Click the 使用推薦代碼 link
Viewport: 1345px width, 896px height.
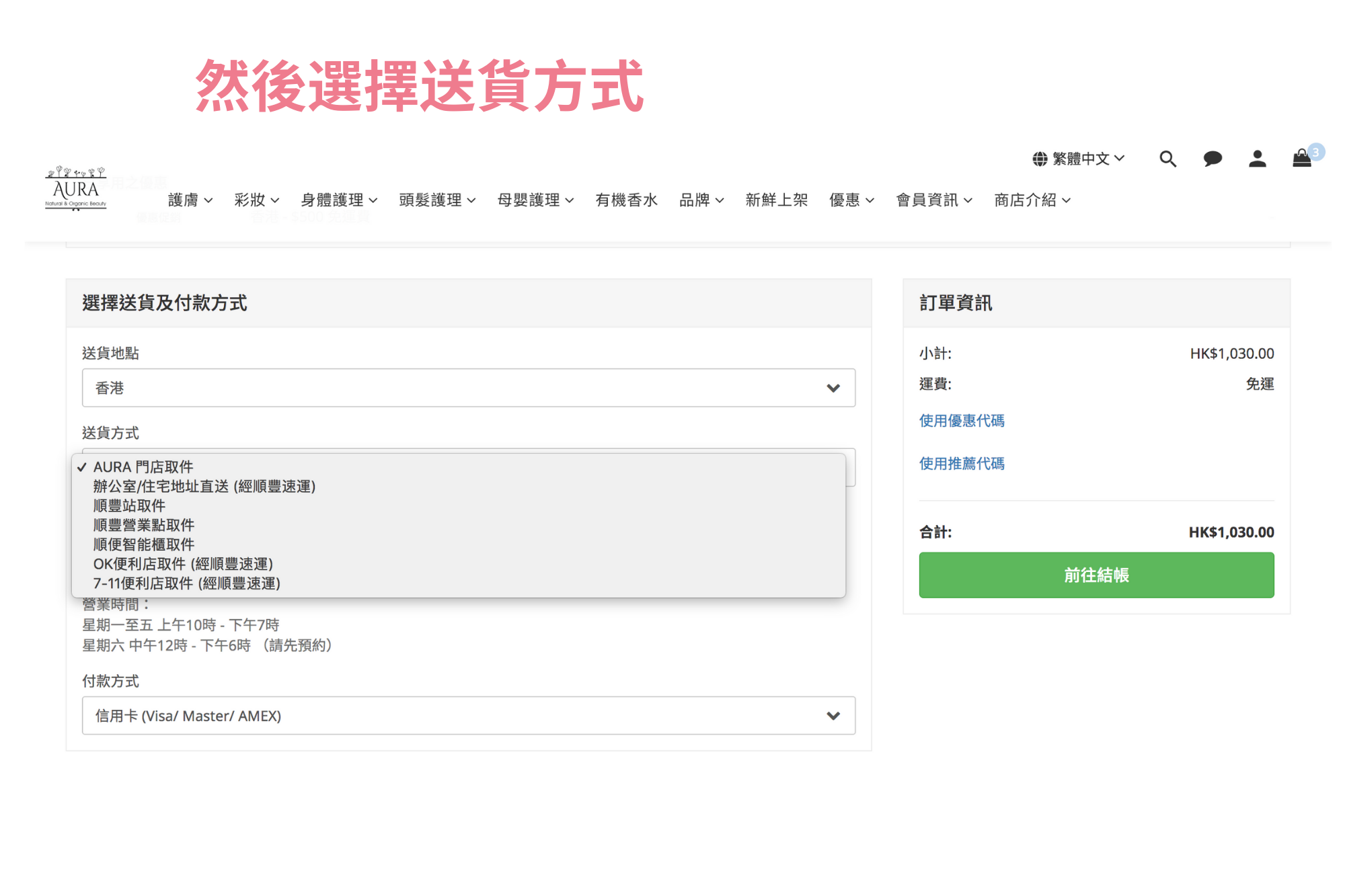(x=961, y=464)
